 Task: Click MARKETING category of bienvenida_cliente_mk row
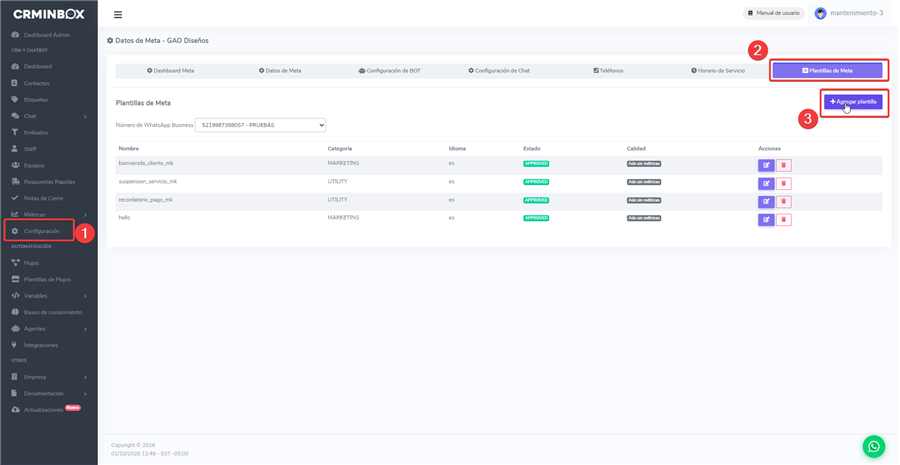pos(343,164)
